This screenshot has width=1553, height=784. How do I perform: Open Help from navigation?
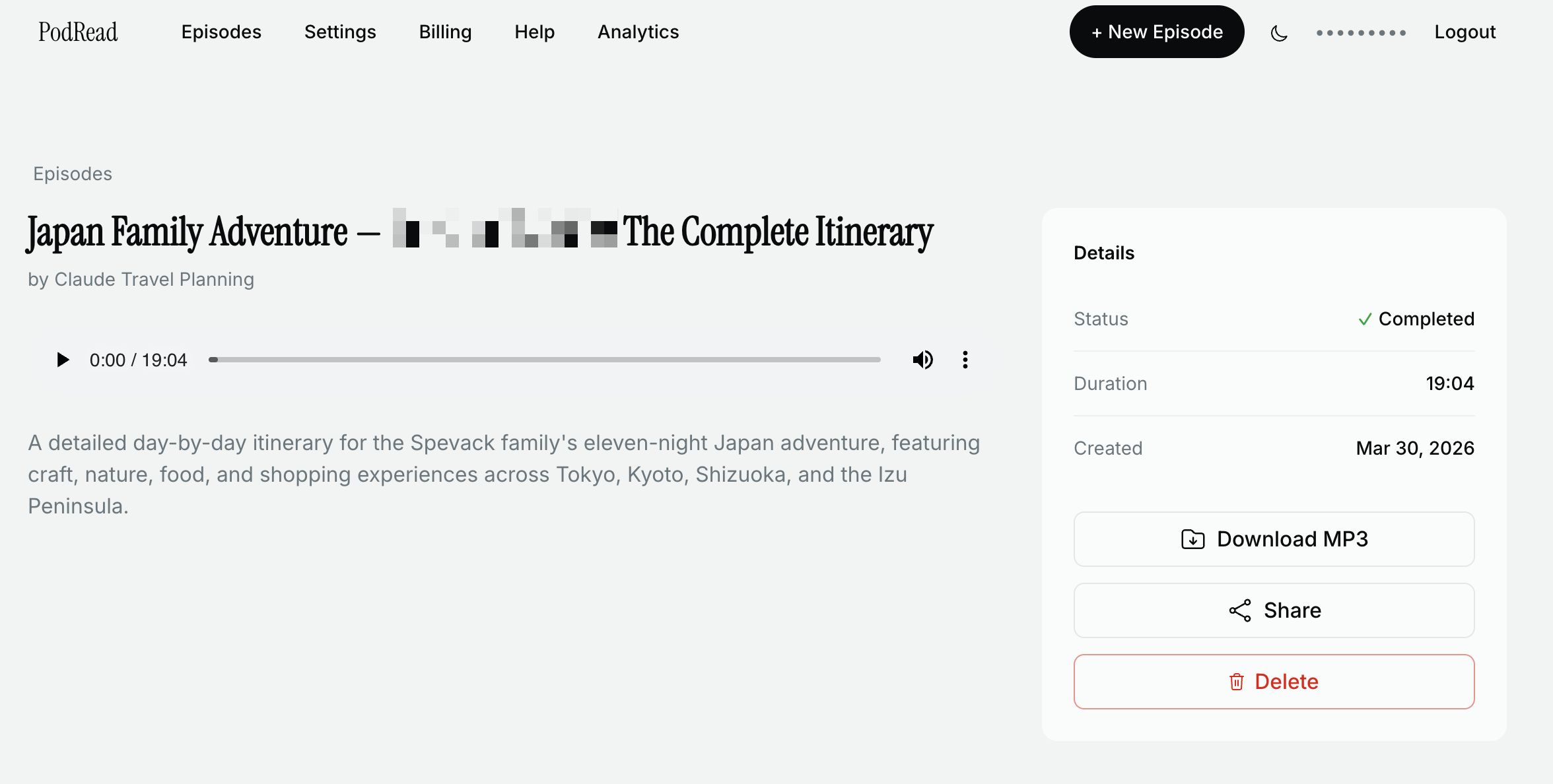(x=534, y=32)
